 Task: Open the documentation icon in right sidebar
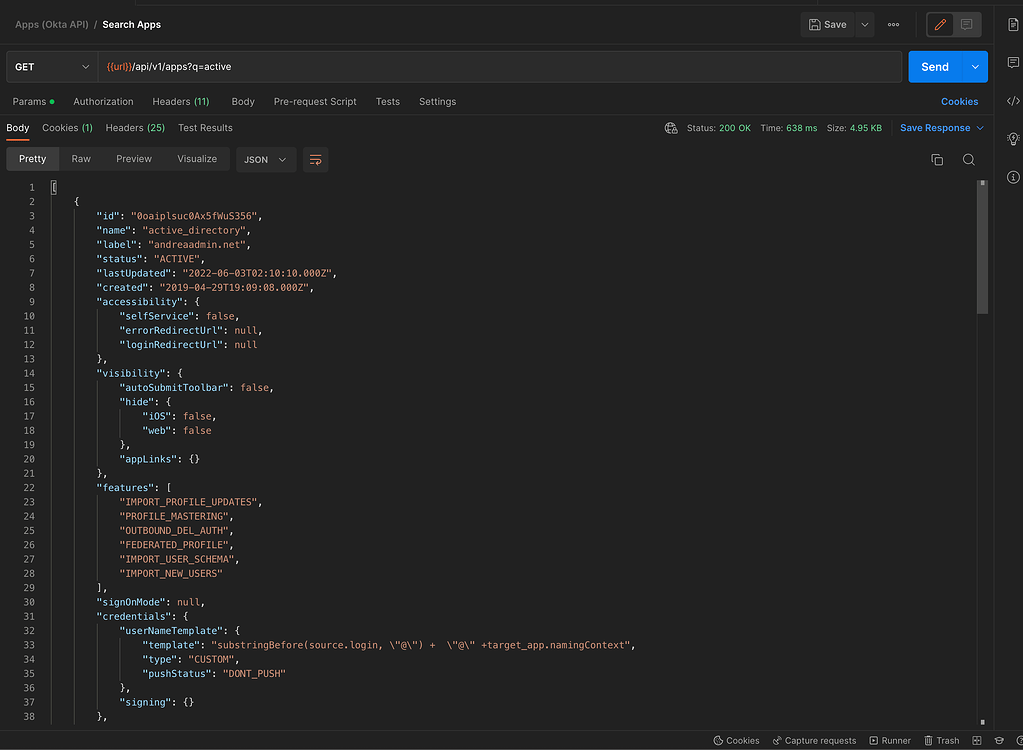(x=1013, y=24)
